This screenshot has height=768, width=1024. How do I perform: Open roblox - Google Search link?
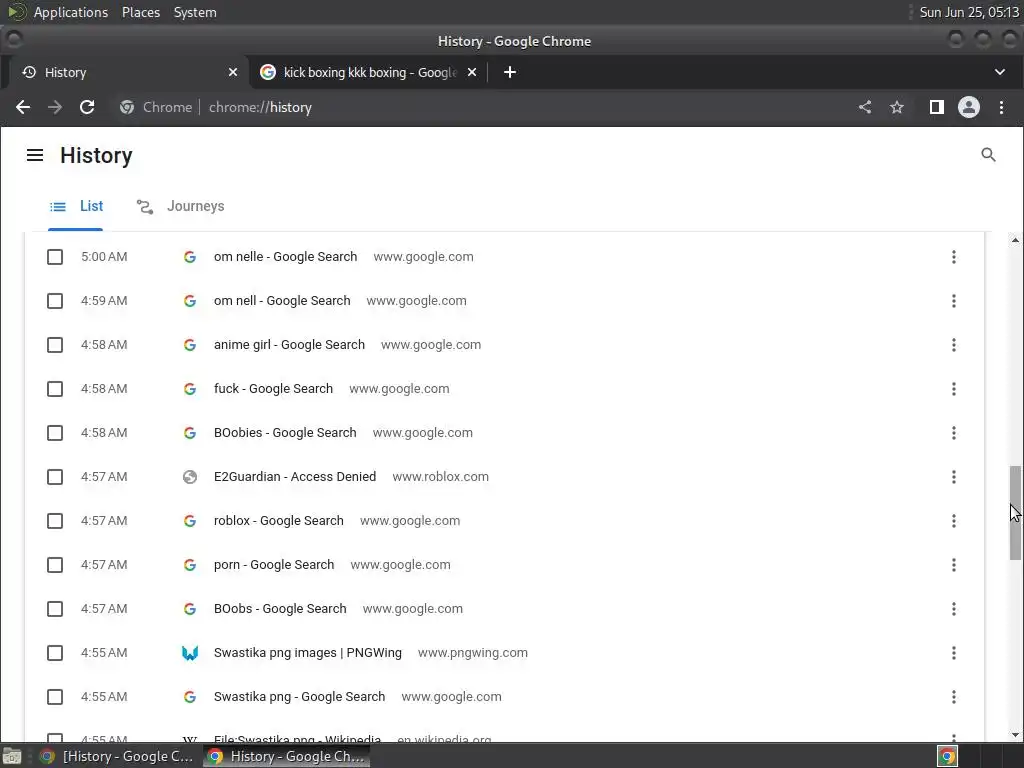pos(278,520)
